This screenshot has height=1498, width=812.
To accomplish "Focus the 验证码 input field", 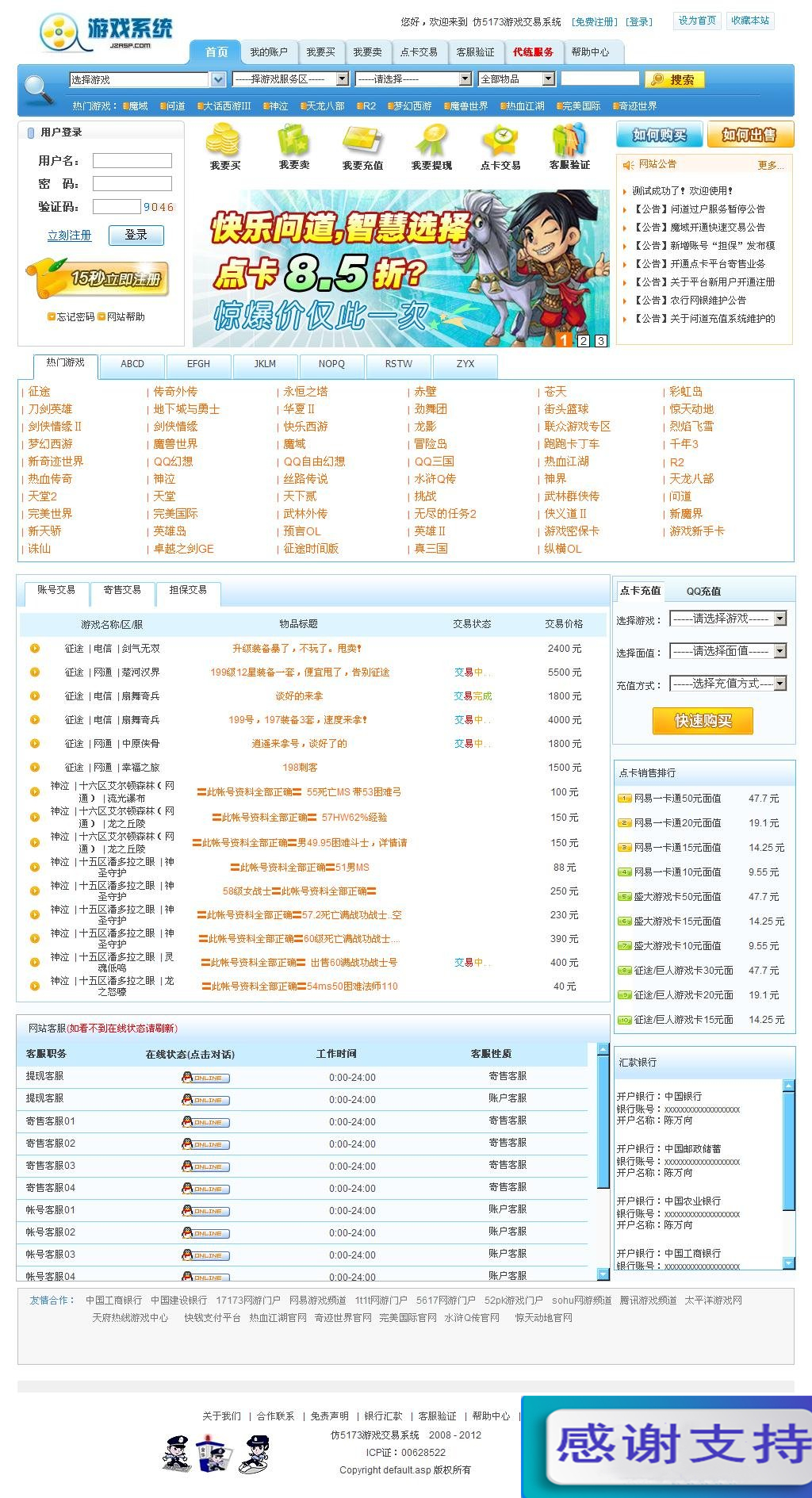I will tap(117, 207).
